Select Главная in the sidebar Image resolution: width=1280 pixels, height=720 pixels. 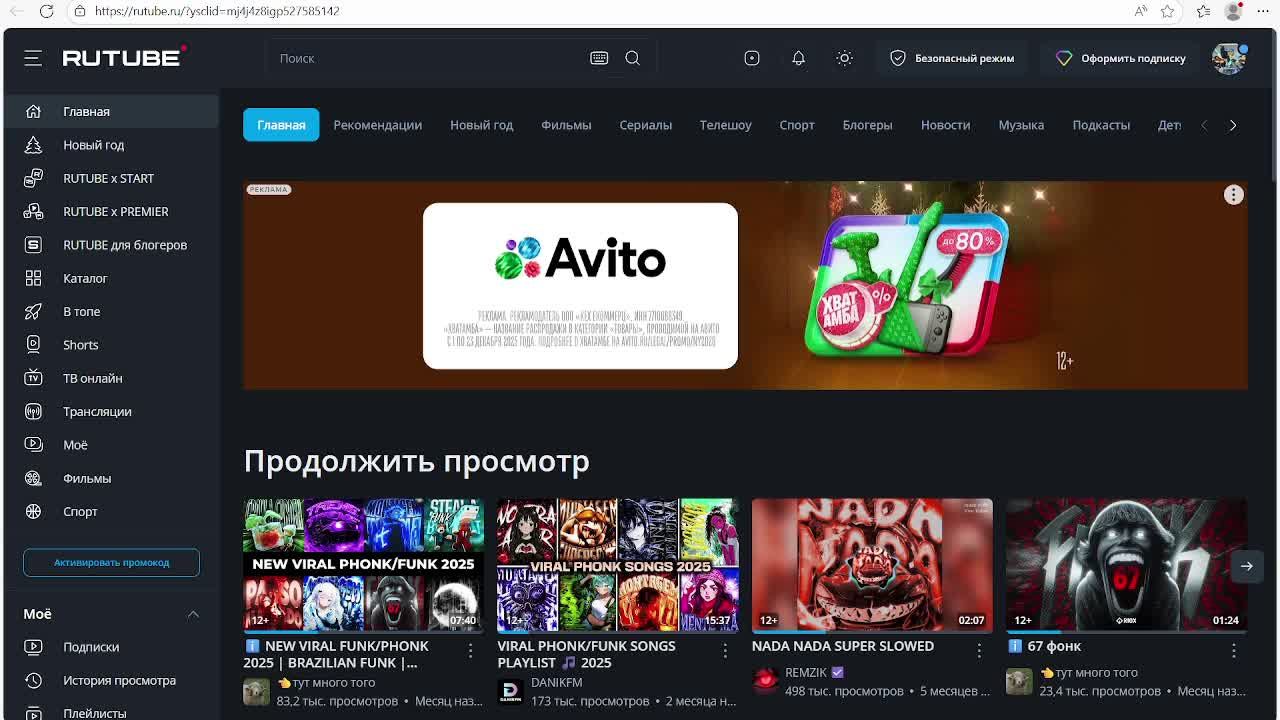[110, 111]
